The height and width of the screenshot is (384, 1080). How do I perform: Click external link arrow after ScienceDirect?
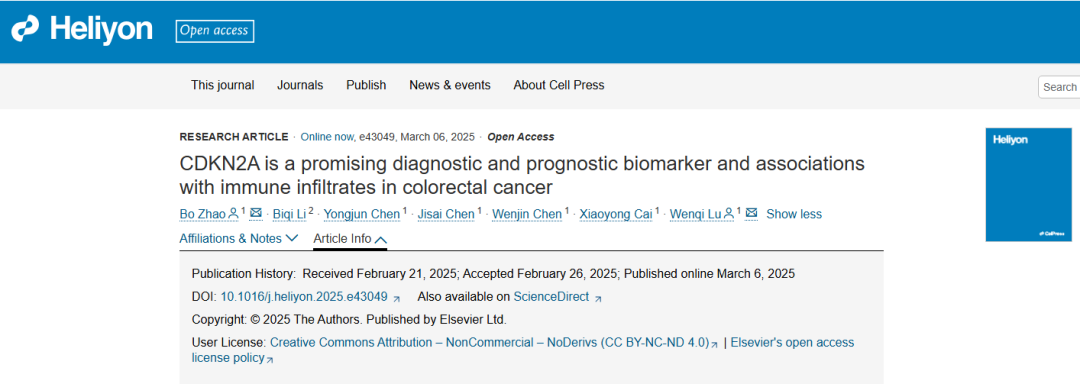(598, 299)
